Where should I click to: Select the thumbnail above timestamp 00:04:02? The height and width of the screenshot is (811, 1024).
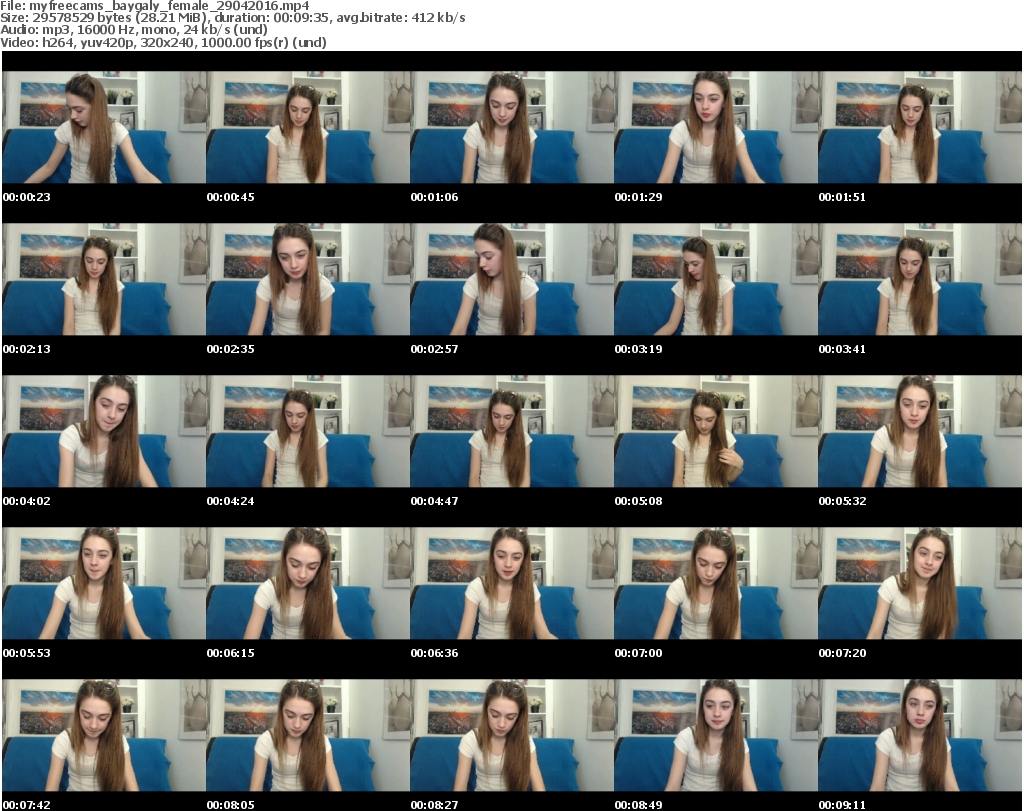[104, 432]
